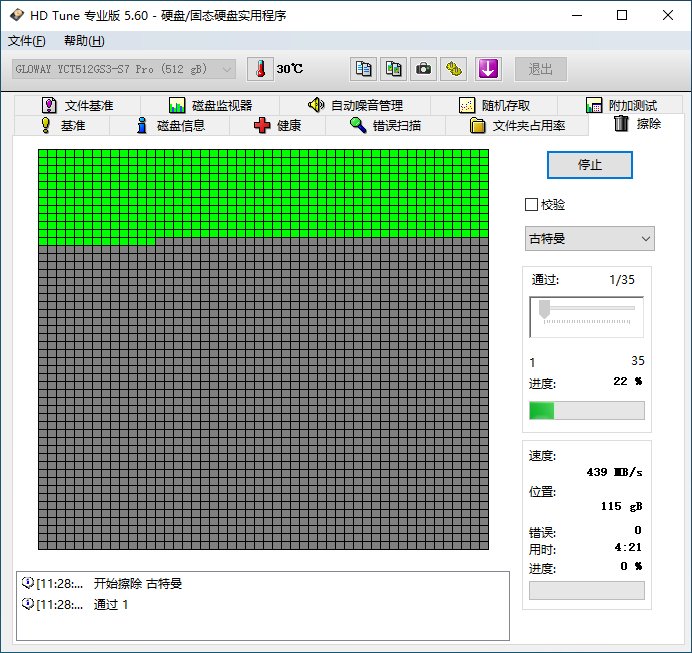Switch to the 文件基准 tab
The image size is (692, 653).
click(x=78, y=105)
